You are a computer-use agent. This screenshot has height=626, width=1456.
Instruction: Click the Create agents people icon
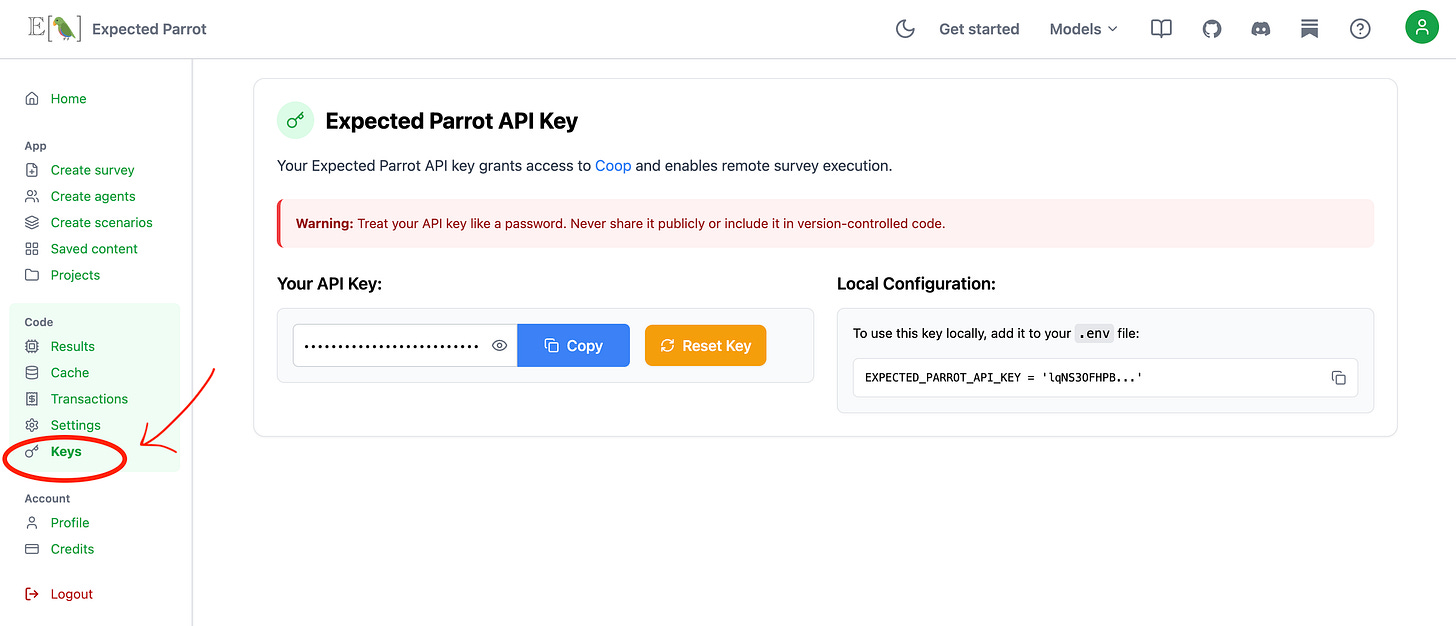coord(32,196)
